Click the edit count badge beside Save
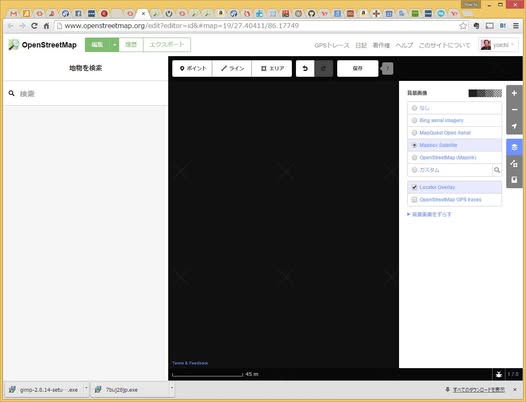Image resolution: width=526 pixels, height=402 pixels. (x=387, y=68)
